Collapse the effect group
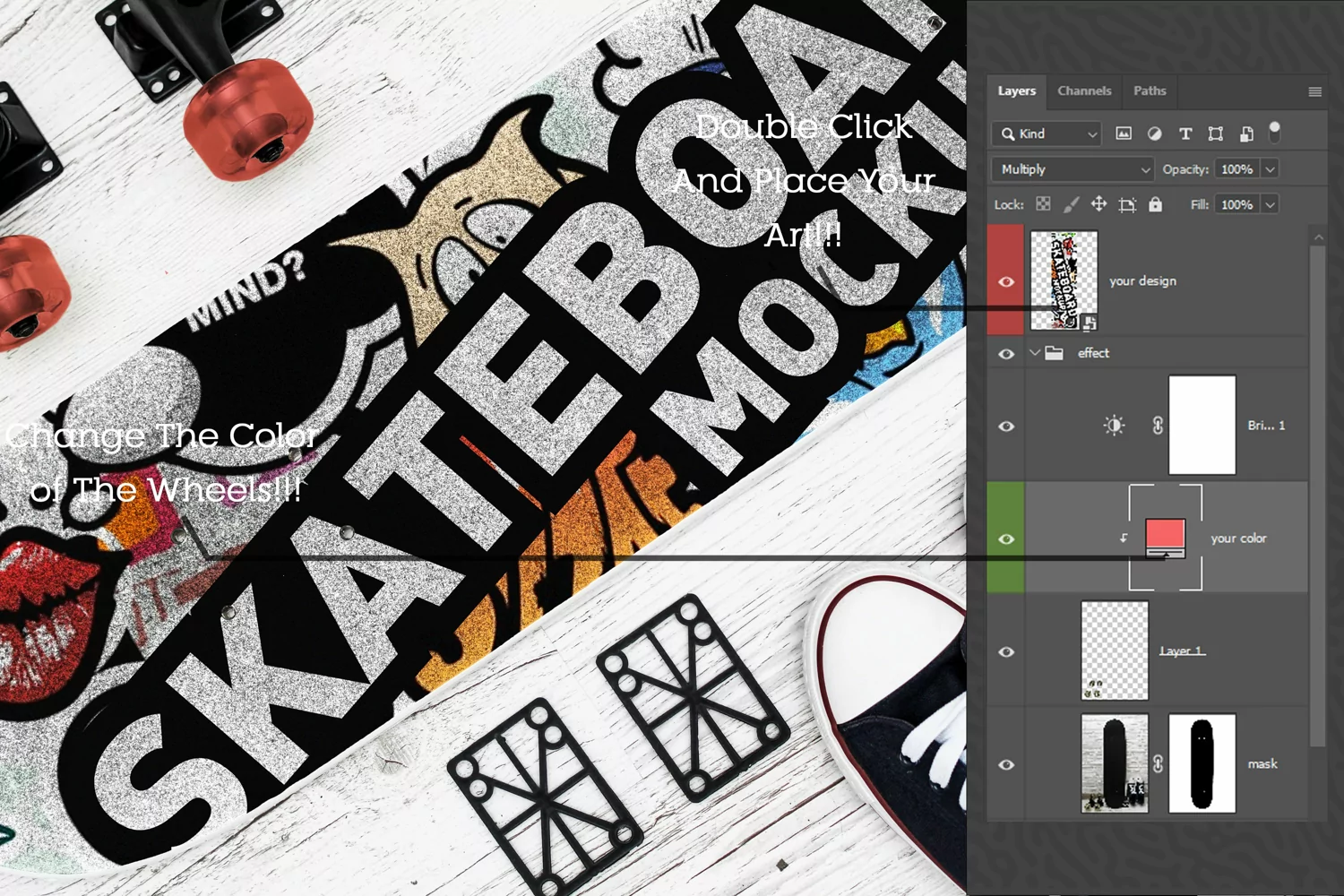 [x=1034, y=353]
